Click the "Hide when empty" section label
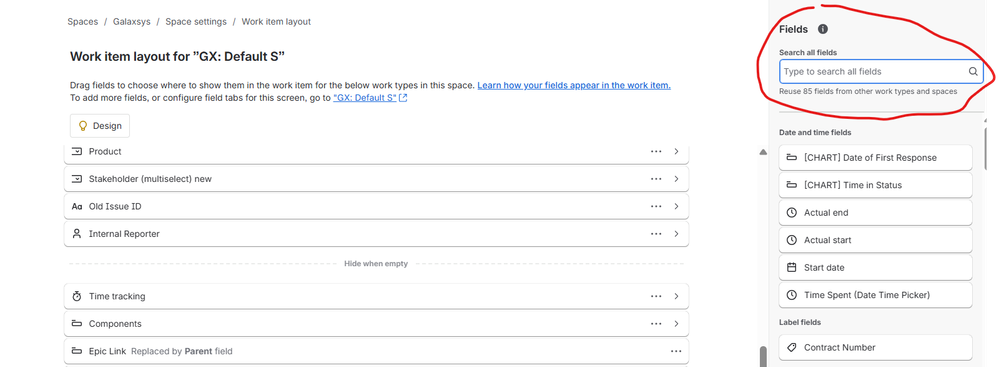 [x=376, y=264]
